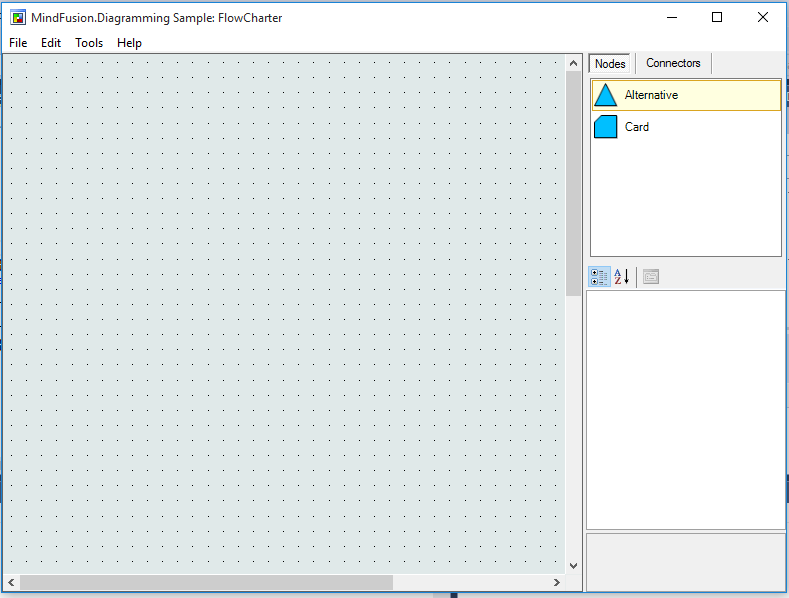Sort properties alphabetically
This screenshot has width=789, height=598.
coord(621,277)
